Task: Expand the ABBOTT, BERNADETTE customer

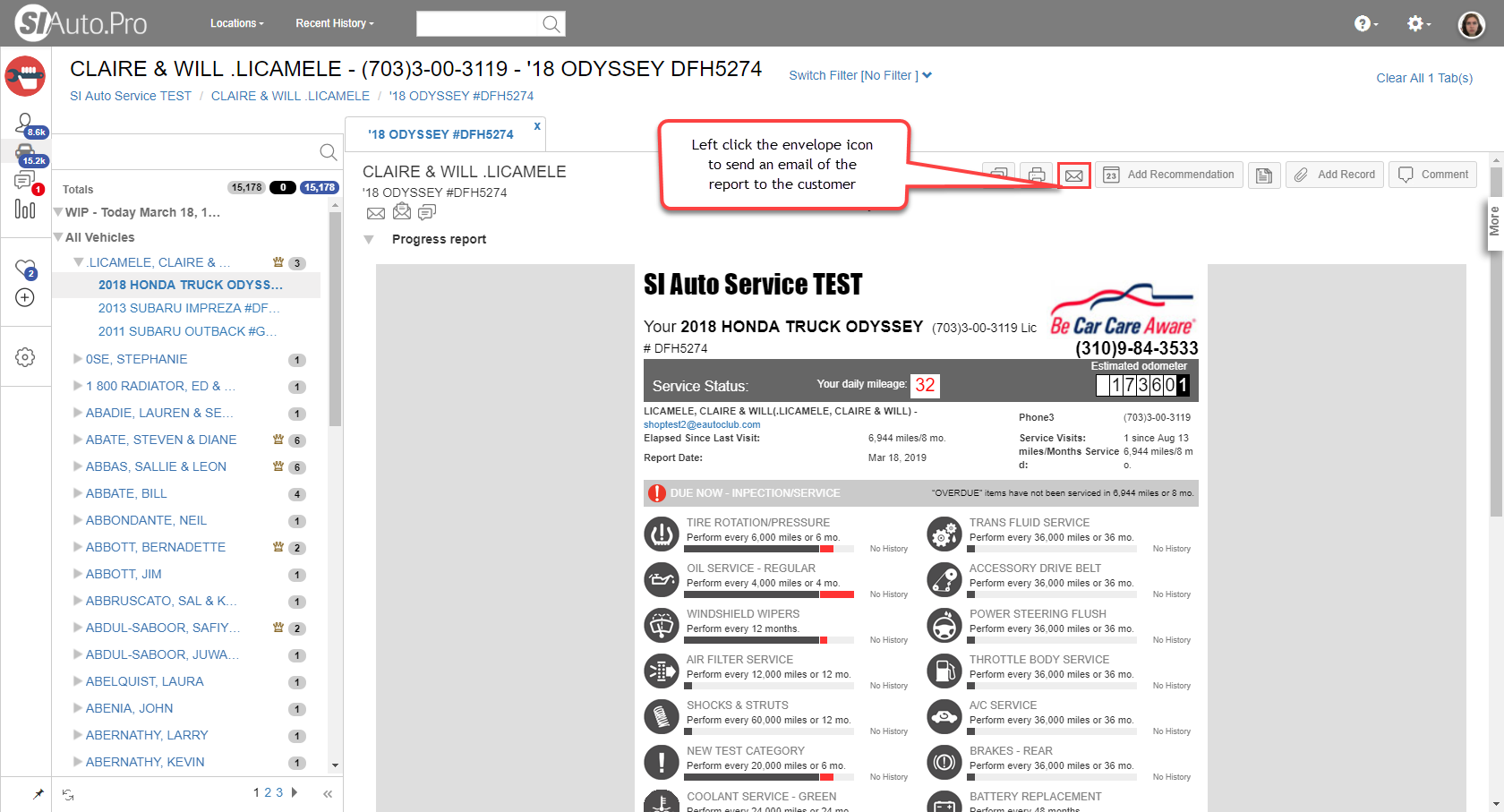Action: [x=78, y=547]
